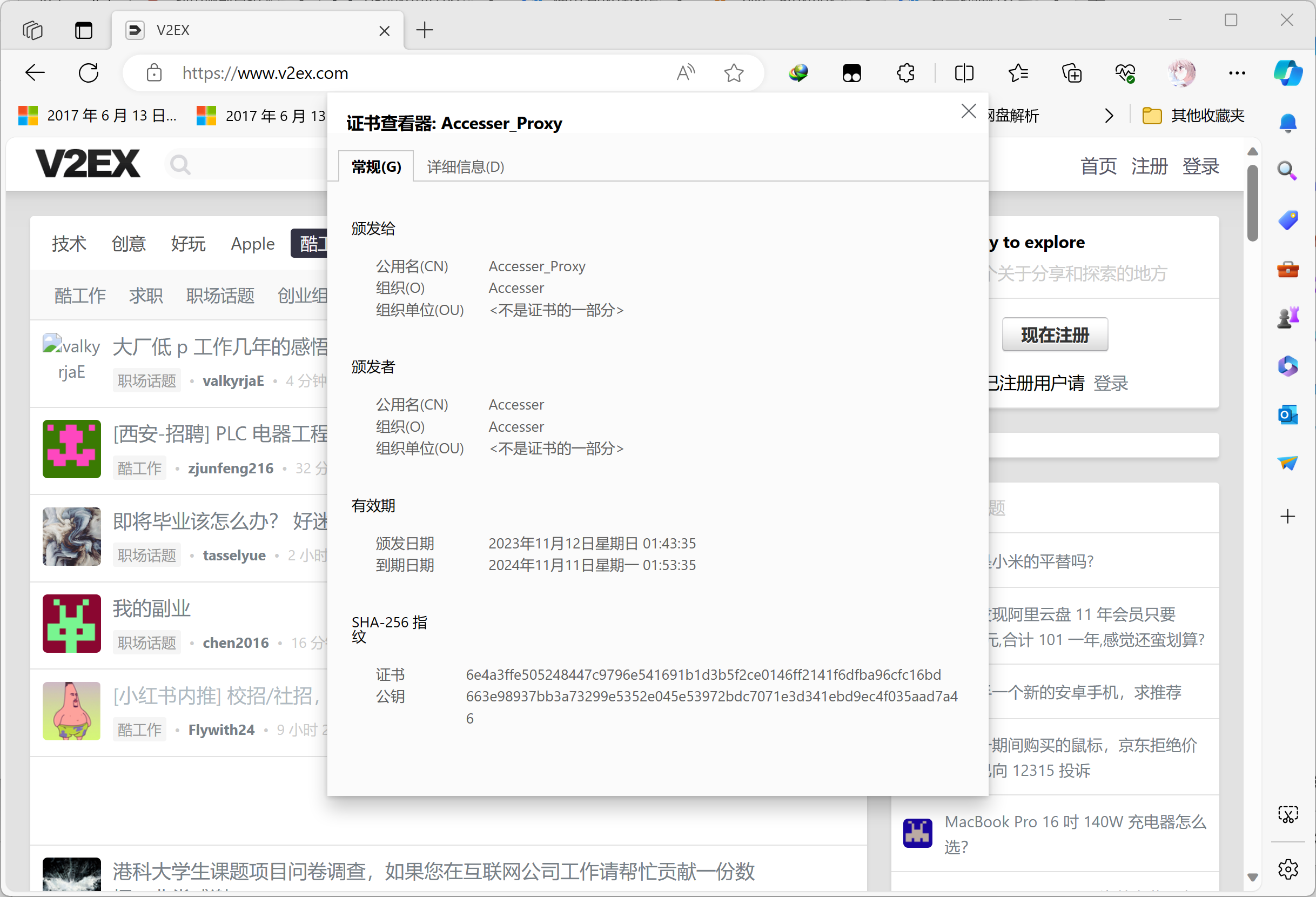The height and width of the screenshot is (897, 1316).
Task: Switch to 详细信息(D) tab
Action: point(465,167)
